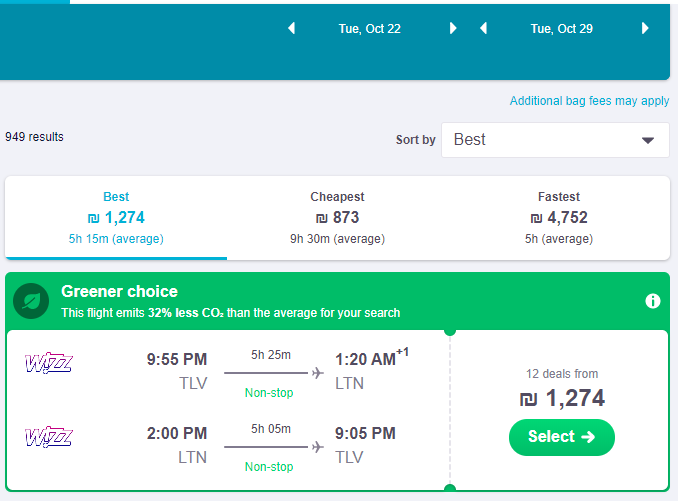This screenshot has height=501, width=678.
Task: Go to previous return date arrow
Action: pyautogui.click(x=483, y=29)
